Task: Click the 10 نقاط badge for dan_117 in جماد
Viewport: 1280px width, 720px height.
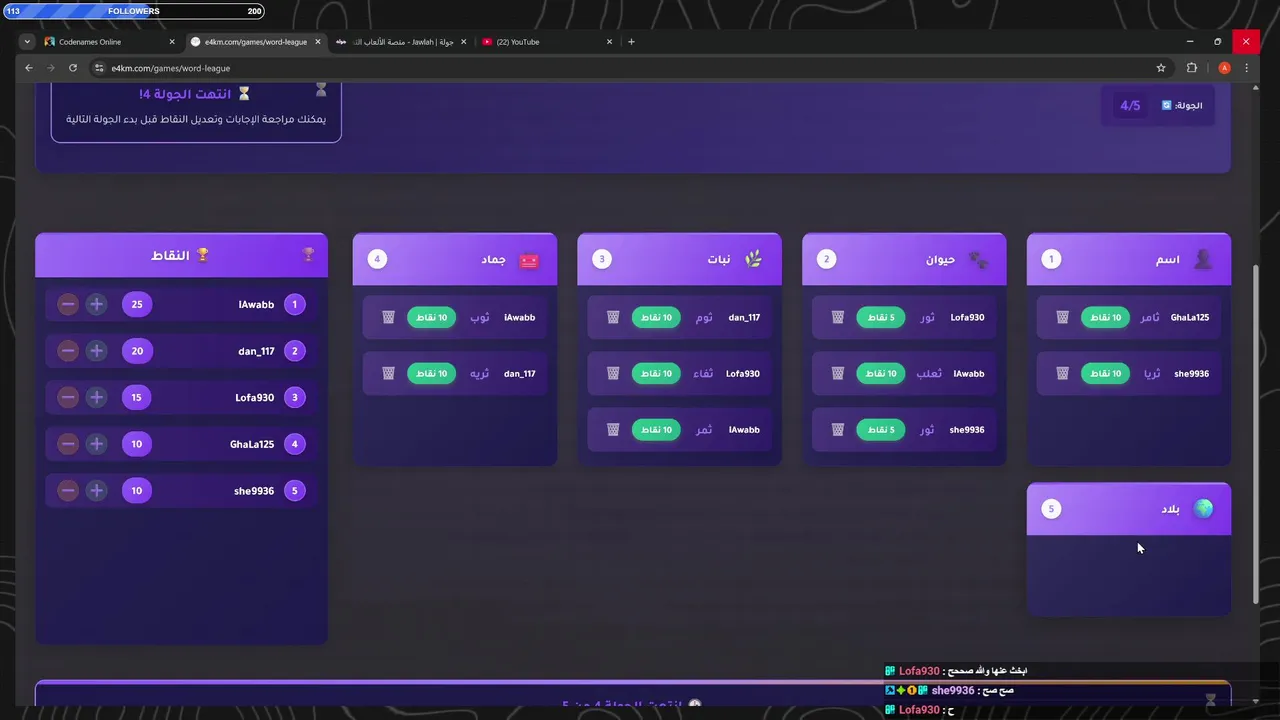Action: coord(431,373)
